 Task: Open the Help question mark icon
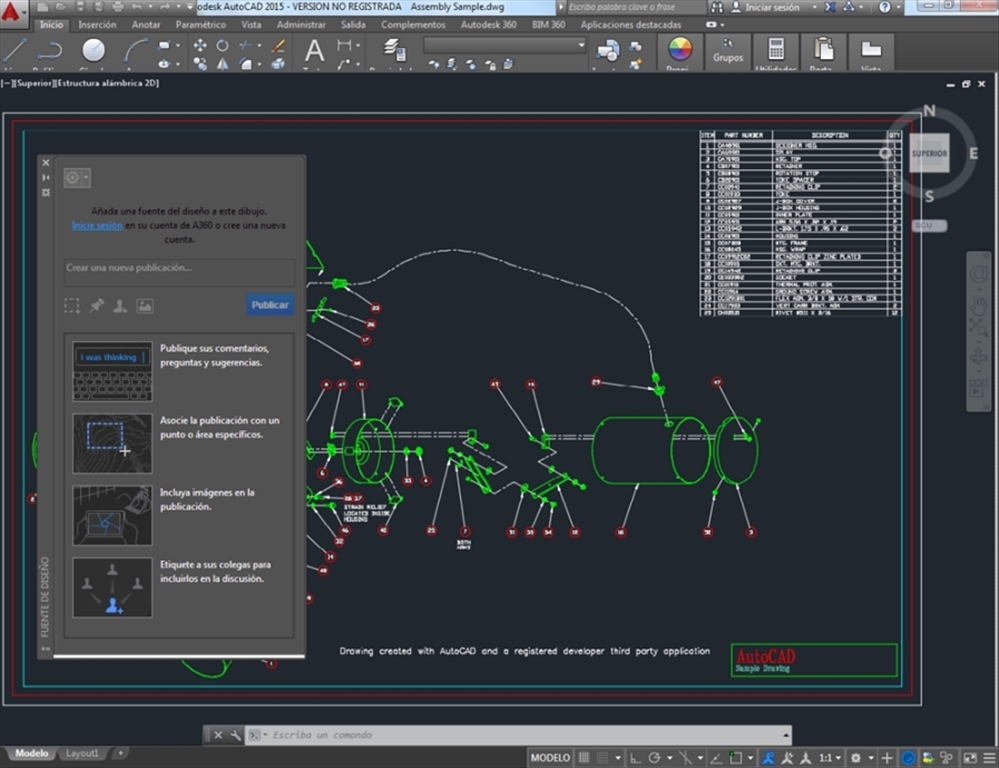tap(884, 7)
